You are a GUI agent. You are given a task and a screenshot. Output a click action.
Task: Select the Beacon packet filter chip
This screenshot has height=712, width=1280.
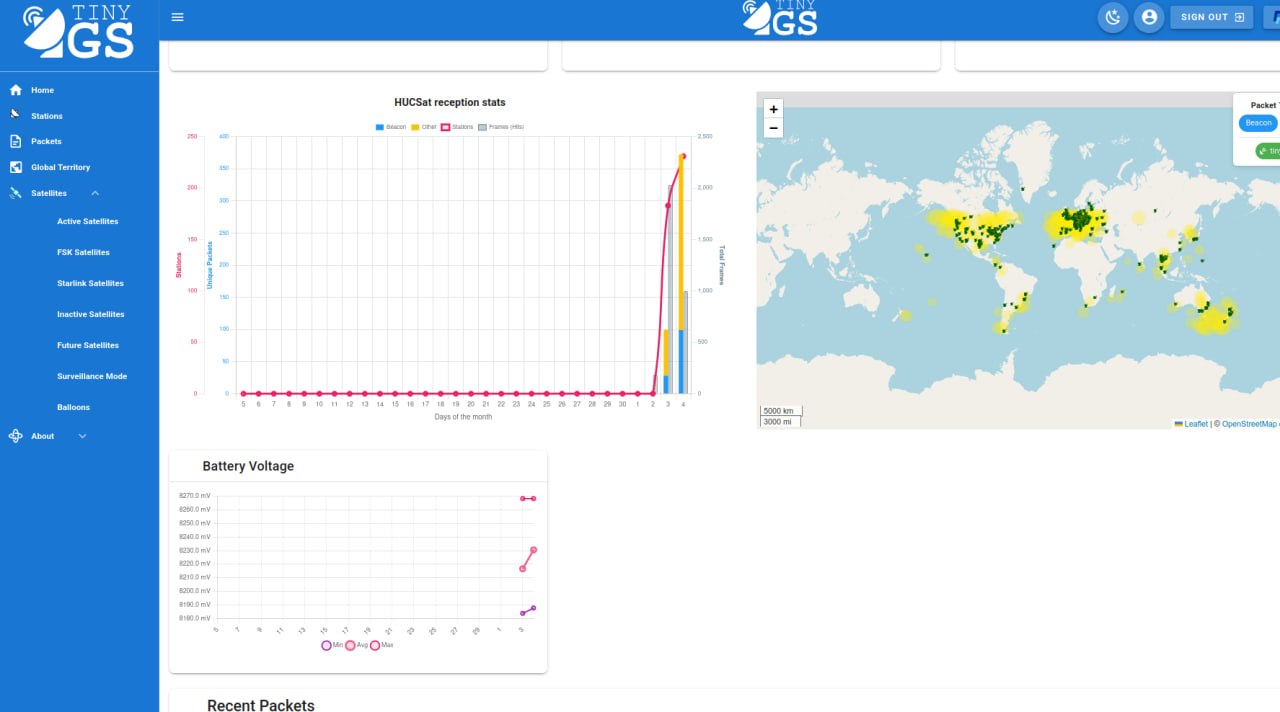click(1258, 123)
